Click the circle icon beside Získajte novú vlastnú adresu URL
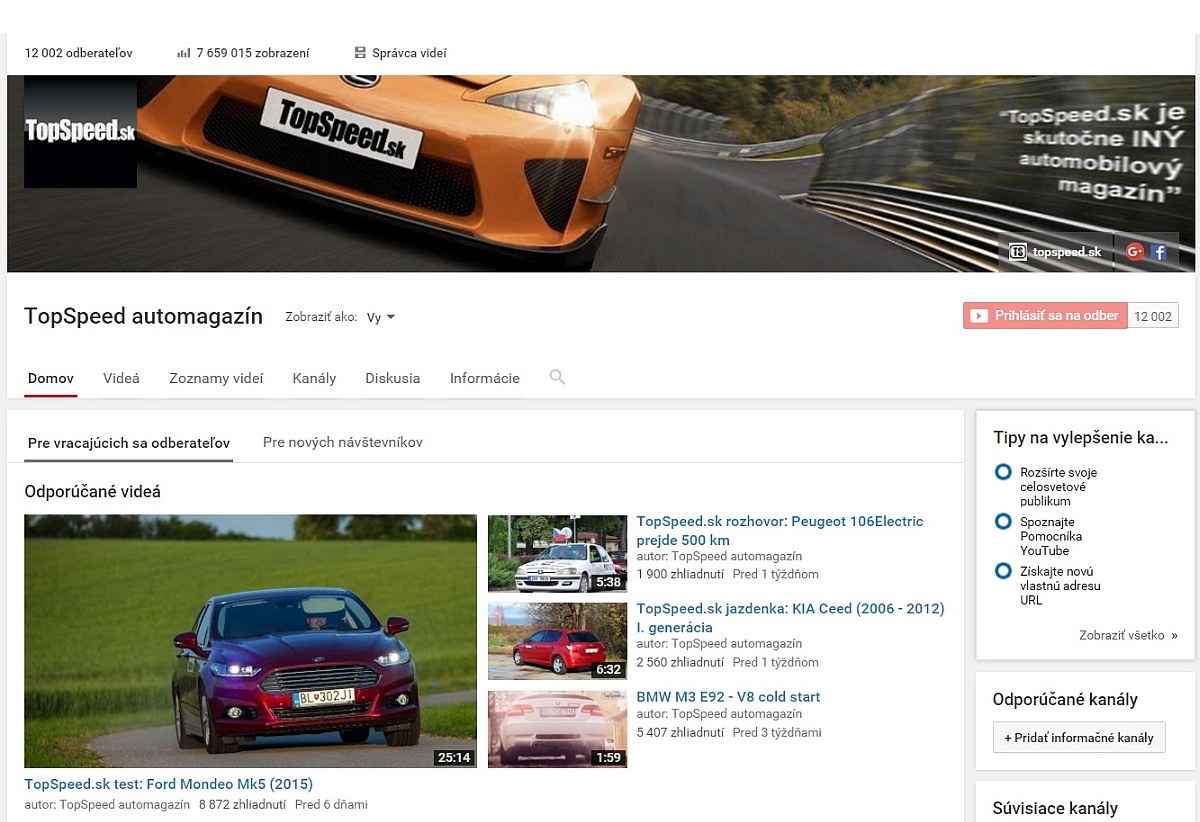 (1003, 571)
